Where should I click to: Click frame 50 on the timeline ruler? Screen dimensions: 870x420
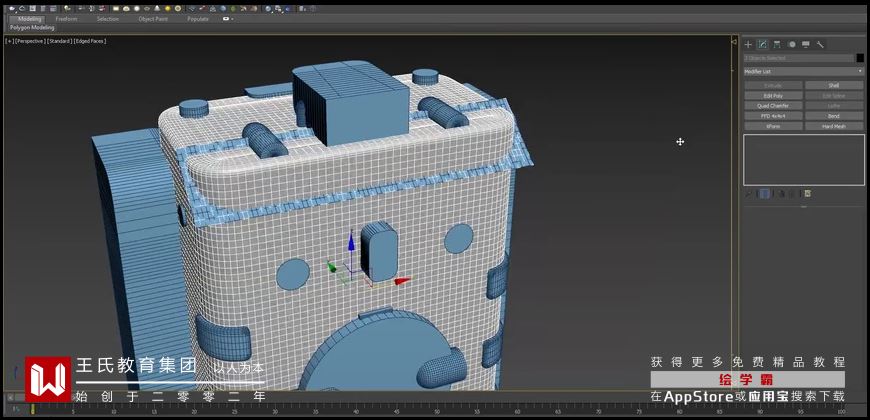click(437, 411)
